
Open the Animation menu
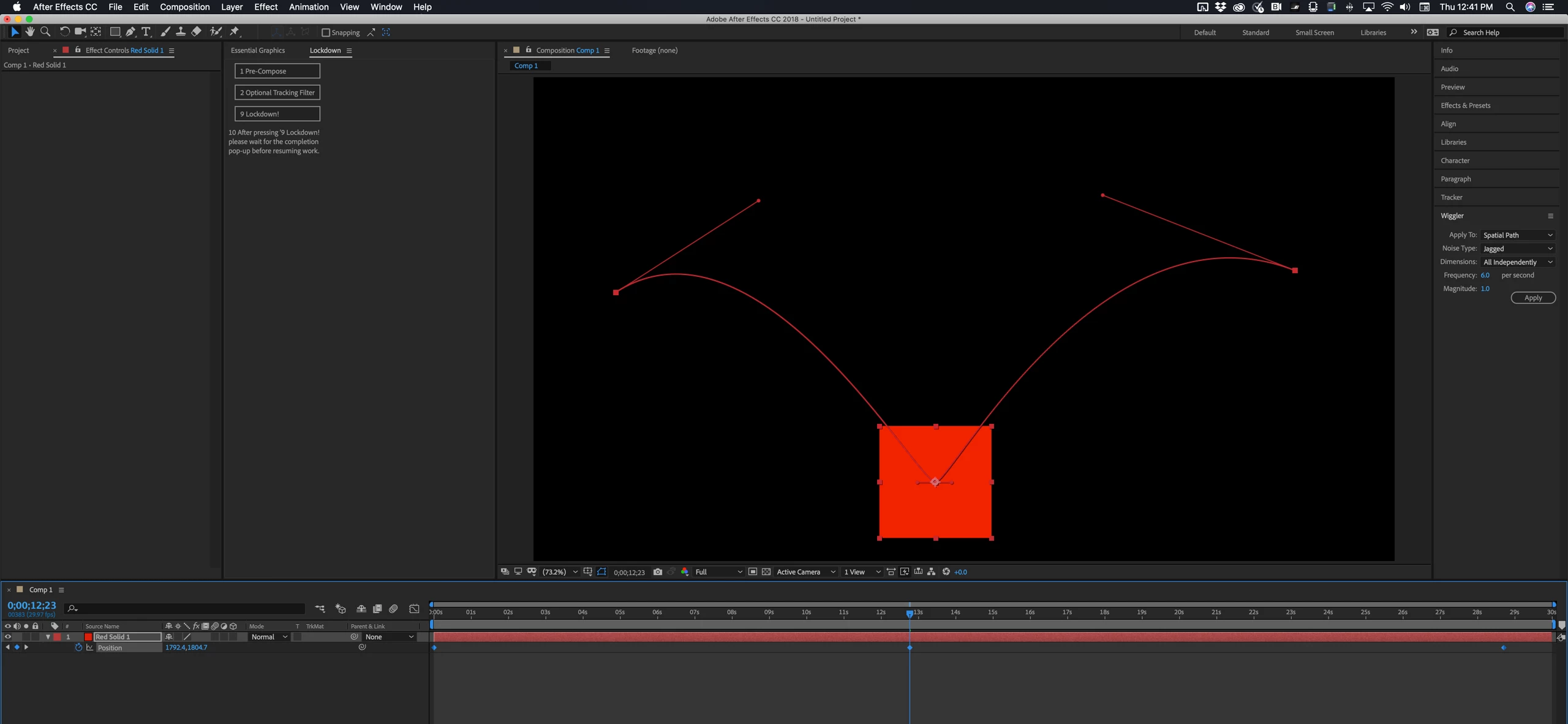(308, 7)
